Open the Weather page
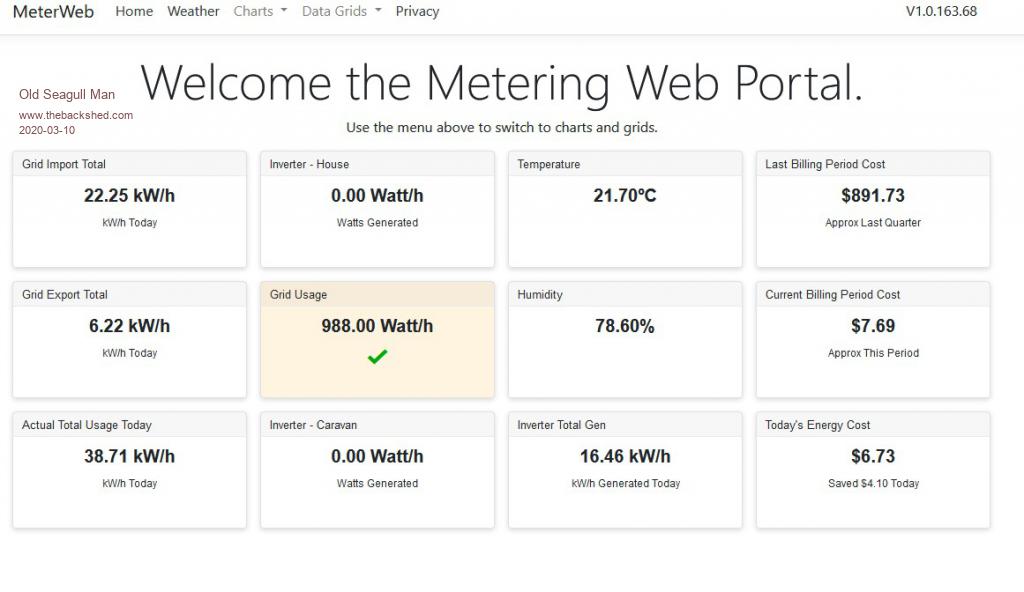Screen dimensions: 1024x592 point(193,12)
